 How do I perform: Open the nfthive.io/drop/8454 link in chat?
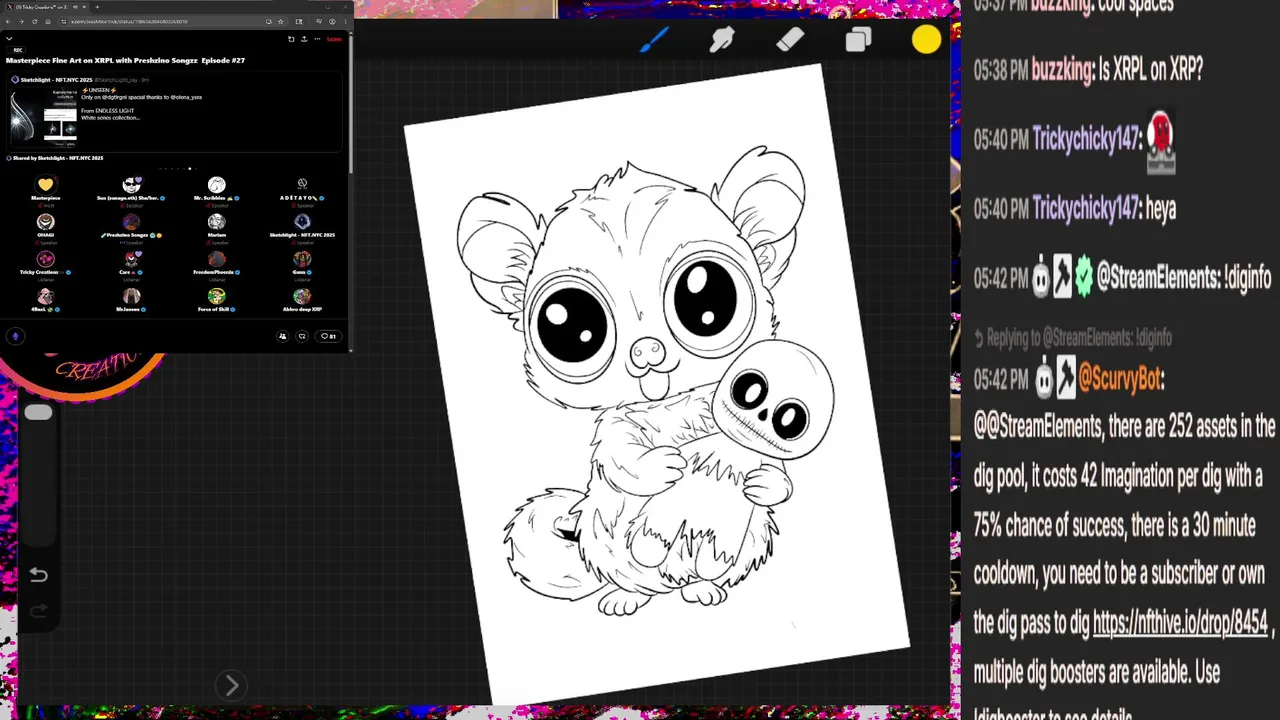(1180, 622)
